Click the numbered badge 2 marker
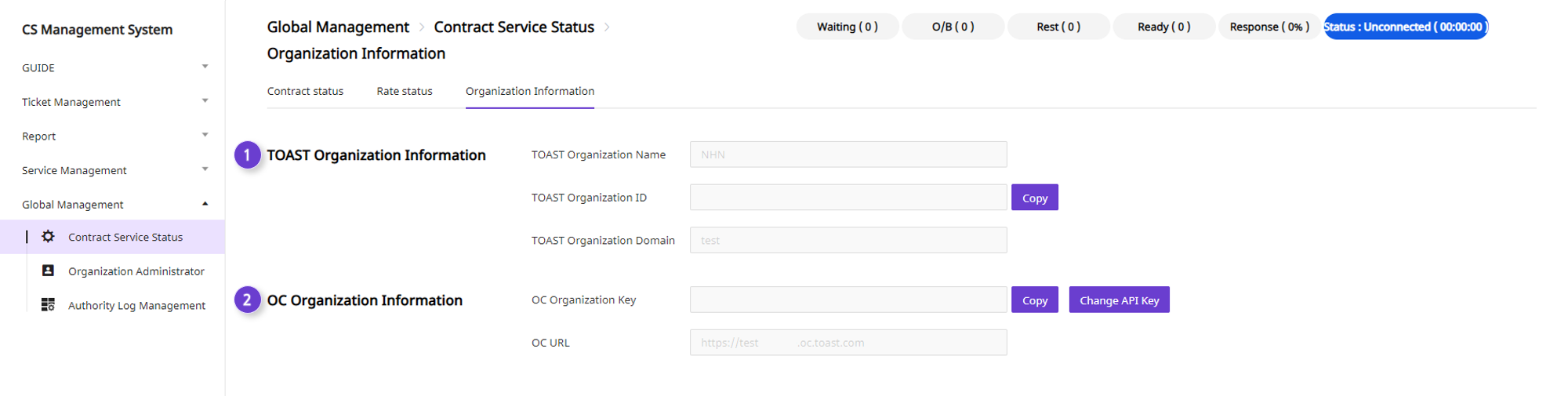The image size is (1568, 396). click(248, 300)
